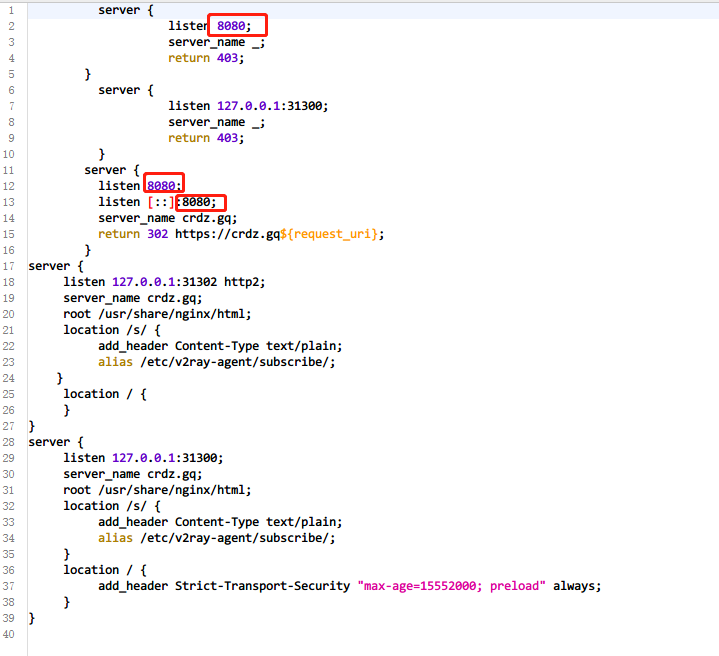The width and height of the screenshot is (719, 656).
Task: Click the highlighted 8080 on line 2
Action: (238, 26)
